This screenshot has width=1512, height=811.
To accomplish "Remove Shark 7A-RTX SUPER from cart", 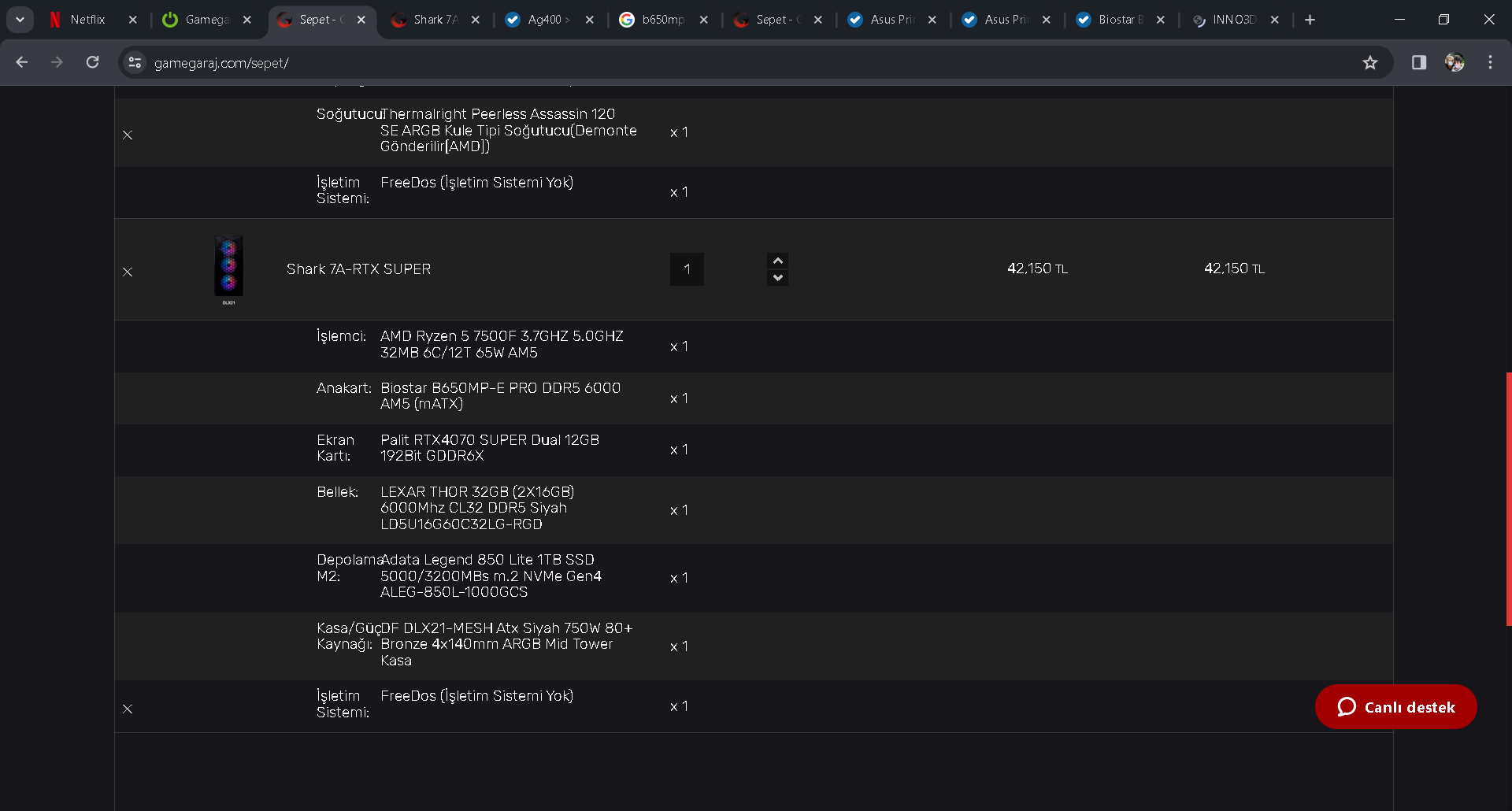I will point(128,272).
